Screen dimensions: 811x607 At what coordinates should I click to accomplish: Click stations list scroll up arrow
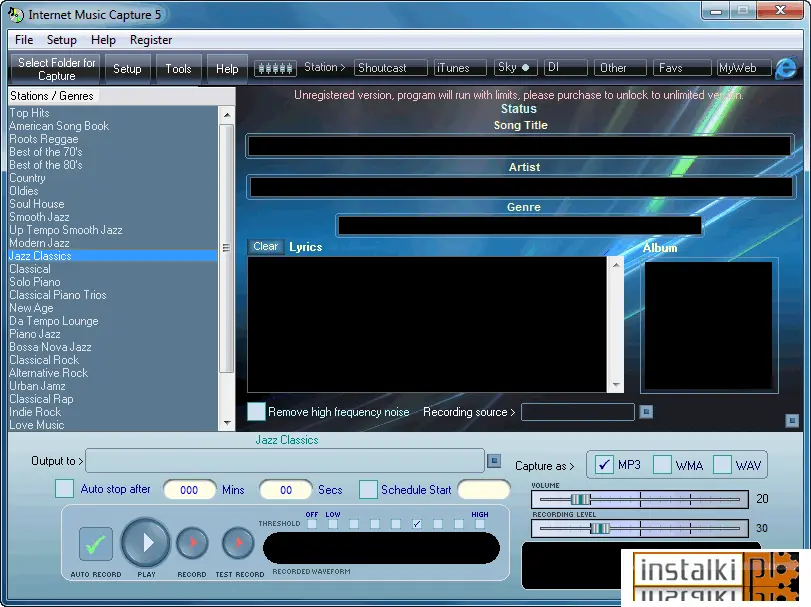(x=227, y=115)
